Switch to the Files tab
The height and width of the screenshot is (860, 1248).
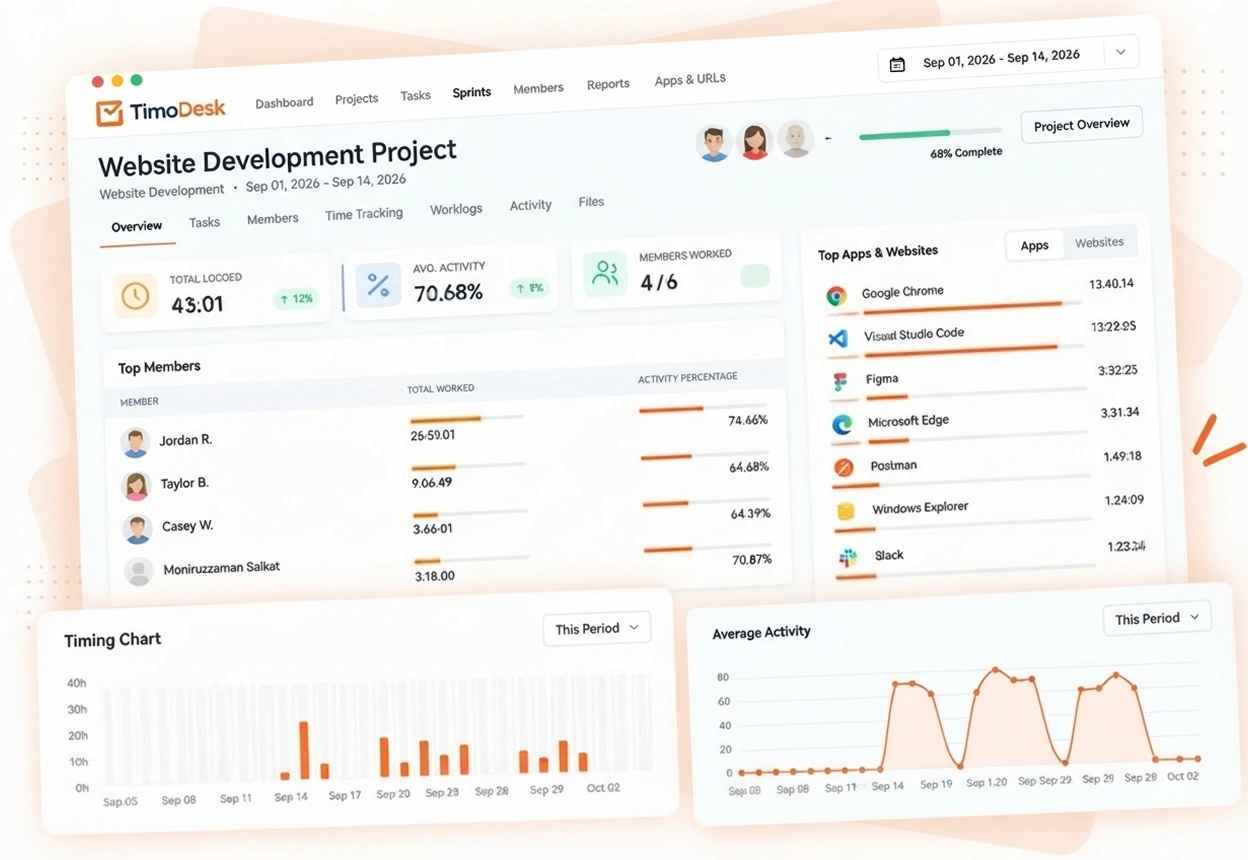pyautogui.click(x=591, y=201)
